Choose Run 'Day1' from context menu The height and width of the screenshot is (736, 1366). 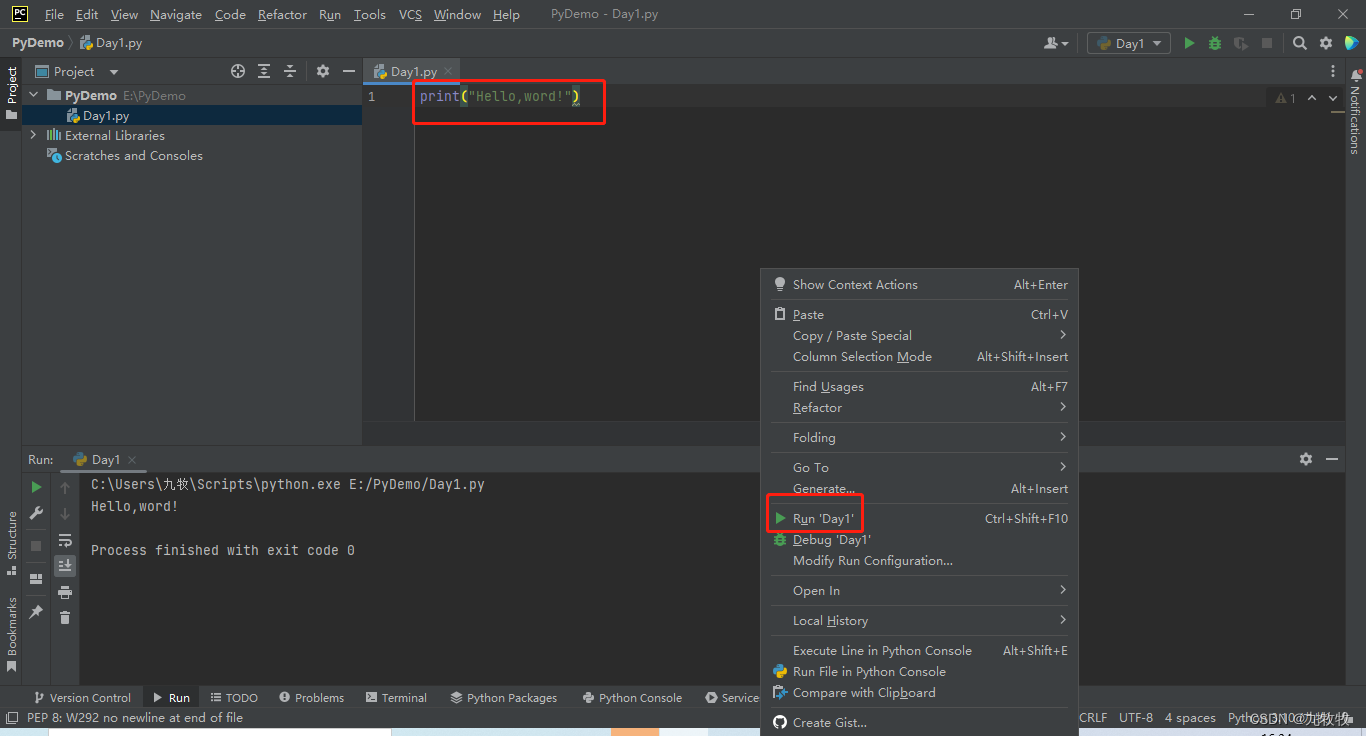tap(920, 518)
